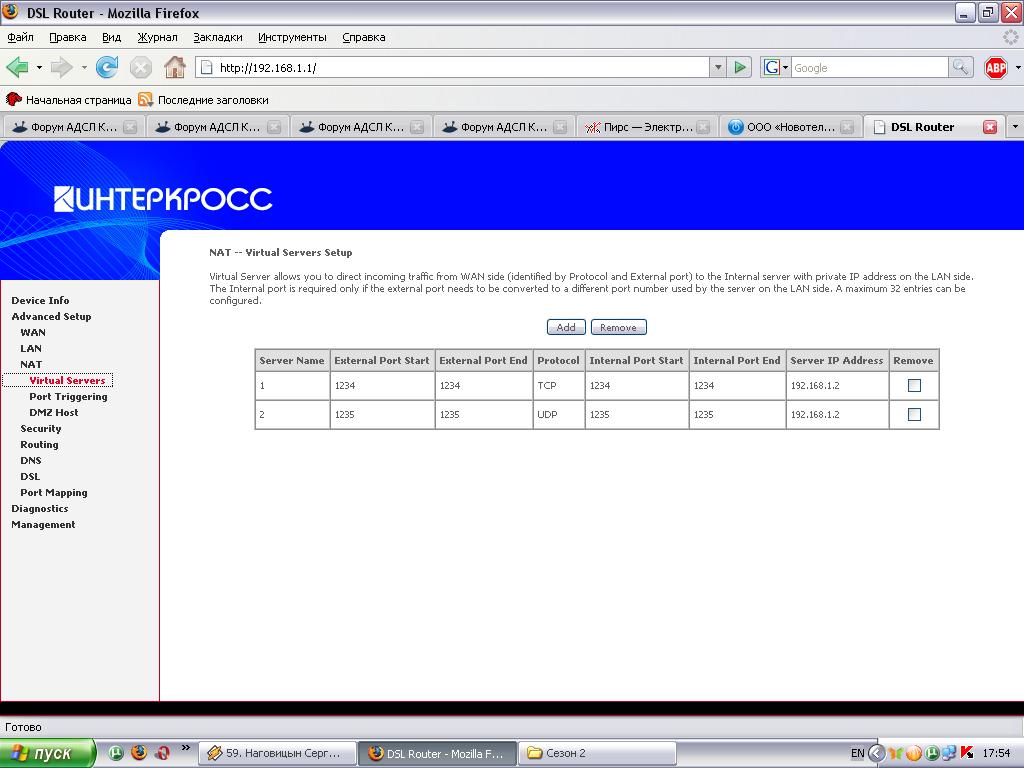
Task: Close the DSL Router tab
Action: coord(990,127)
